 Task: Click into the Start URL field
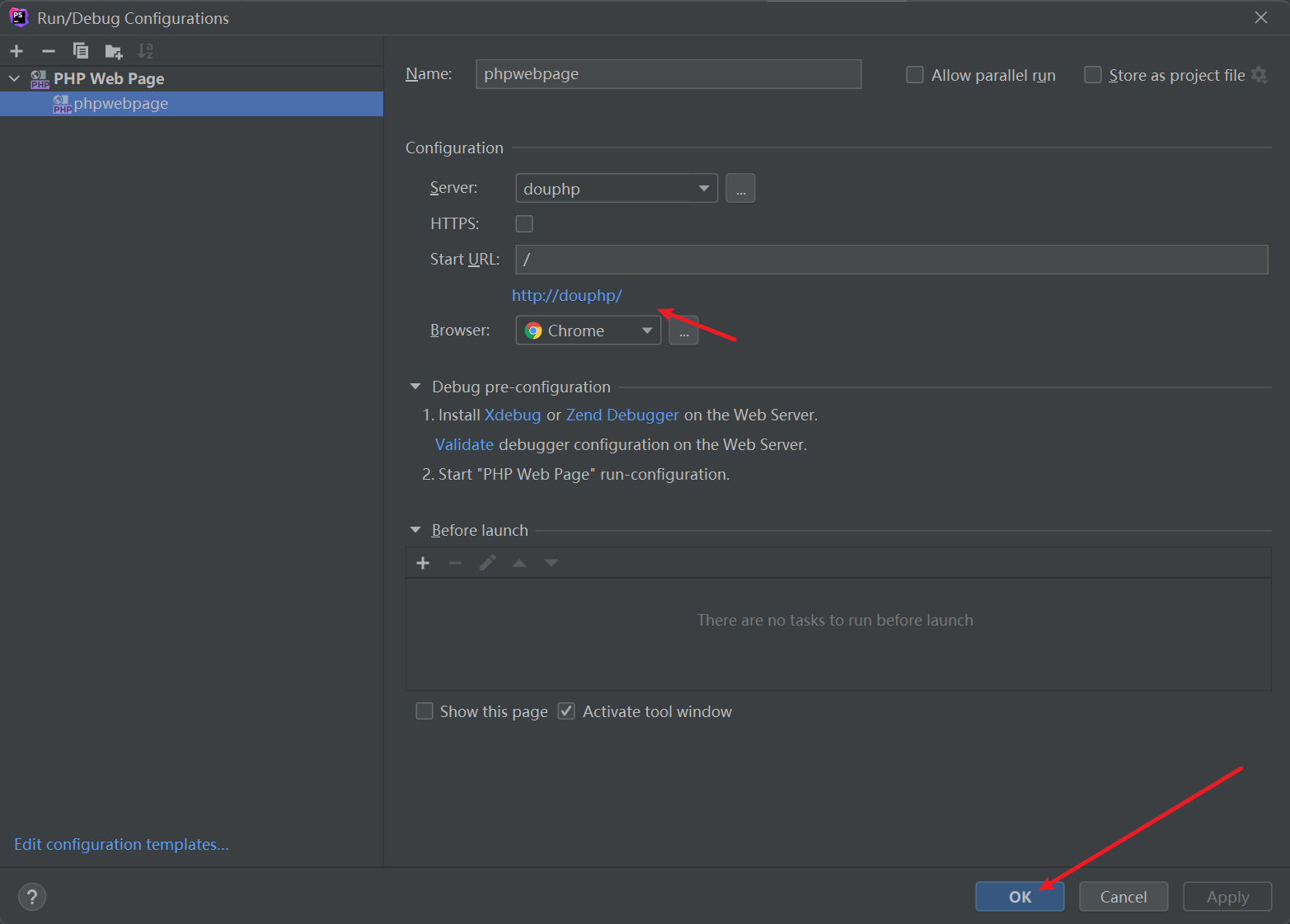click(x=892, y=260)
